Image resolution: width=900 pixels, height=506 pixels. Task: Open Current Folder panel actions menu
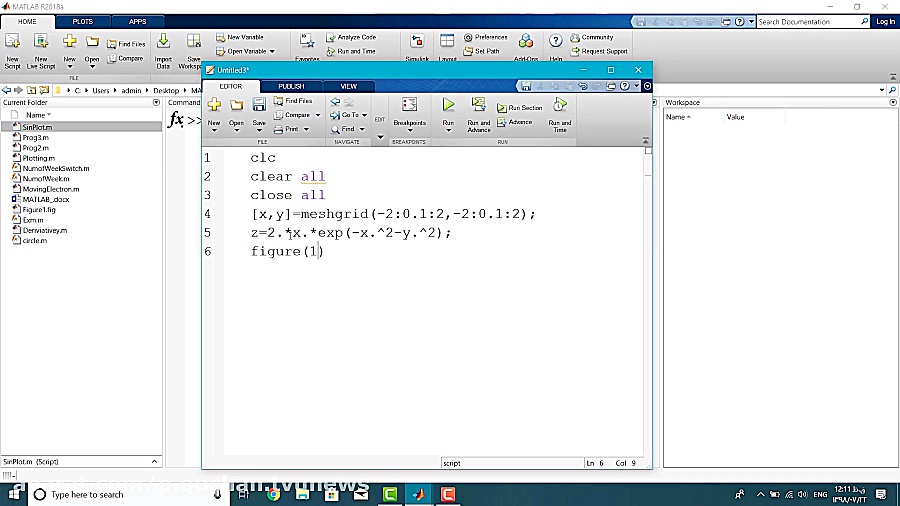(156, 103)
